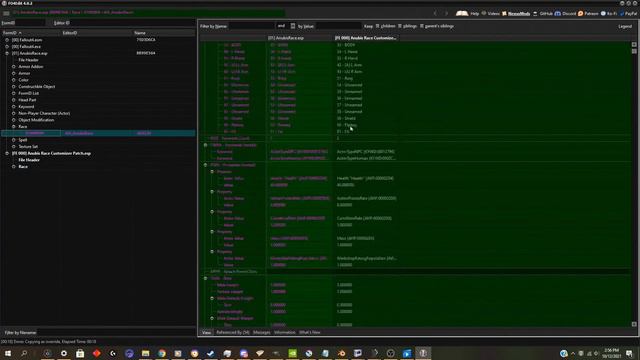640x360 pixels.
Task: Open Chrome from the taskbar
Action: tap(162, 353)
